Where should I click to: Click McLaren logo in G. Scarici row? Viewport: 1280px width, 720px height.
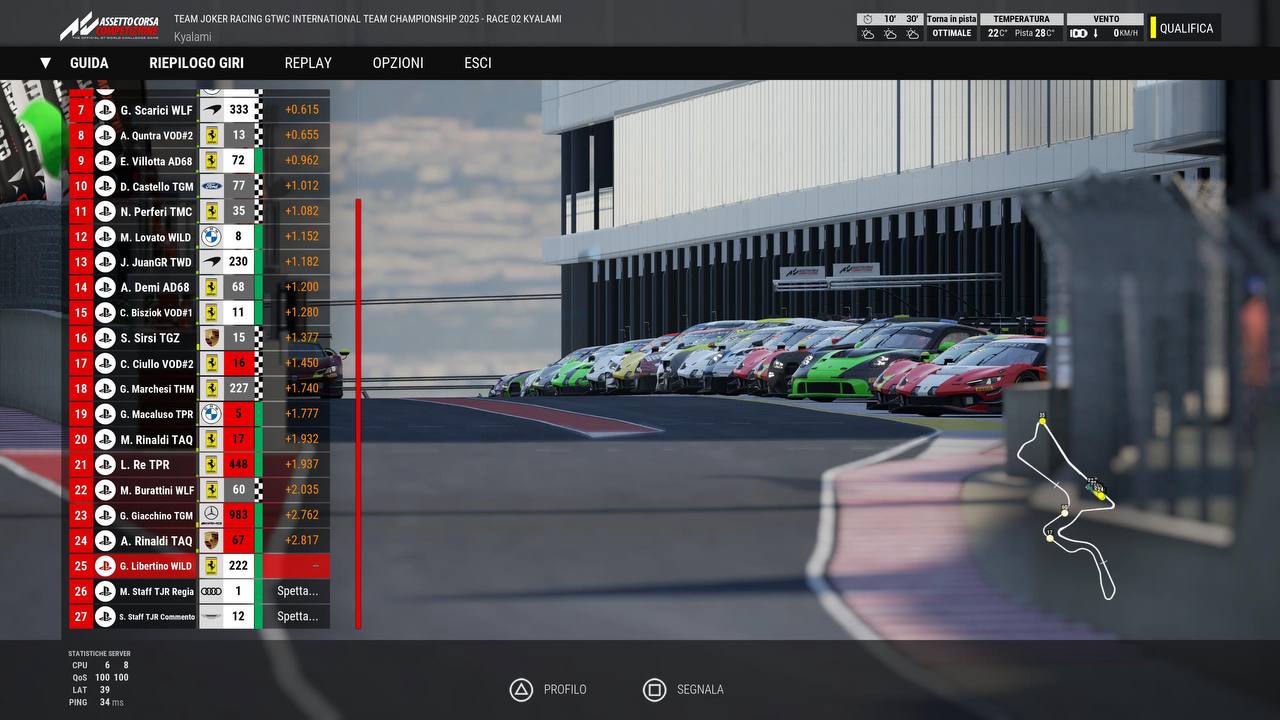coord(211,110)
